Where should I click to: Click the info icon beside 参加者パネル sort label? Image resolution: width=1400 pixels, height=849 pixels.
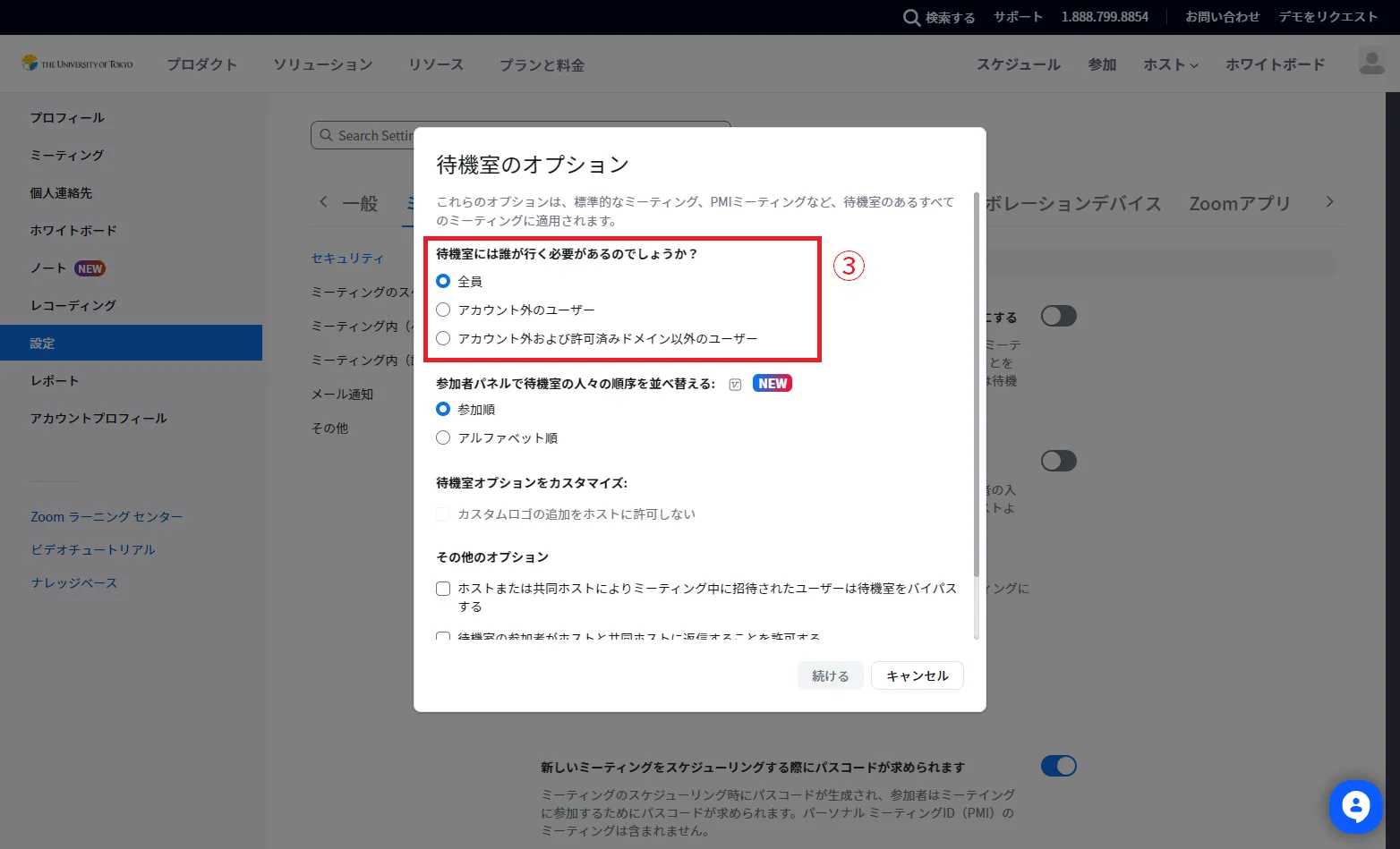click(x=735, y=385)
